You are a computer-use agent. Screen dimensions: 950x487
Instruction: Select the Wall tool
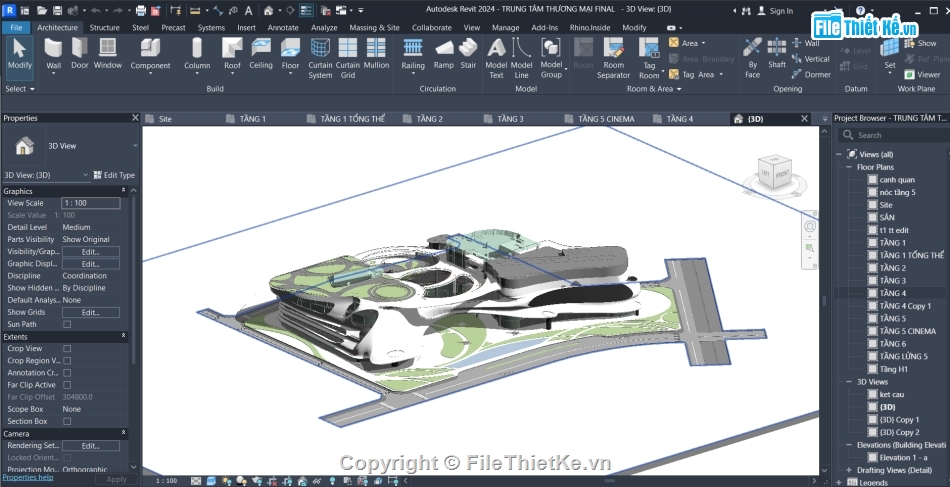point(53,55)
